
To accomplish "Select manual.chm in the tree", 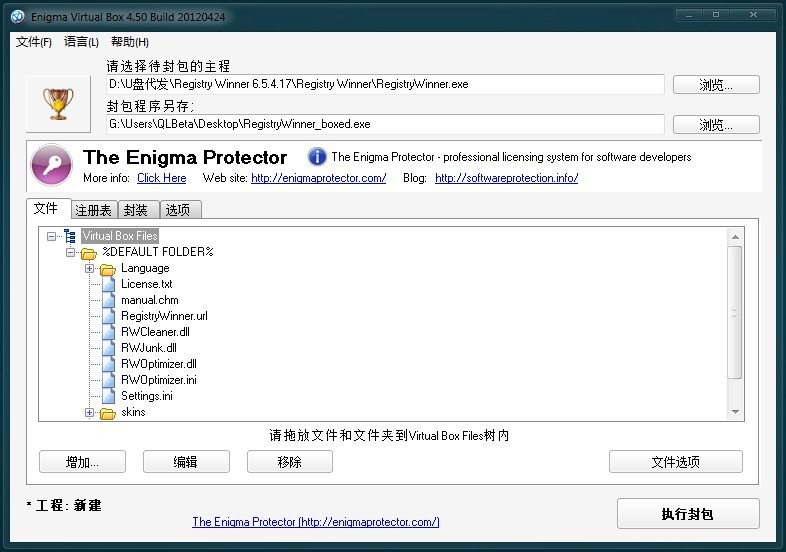I will point(150,300).
